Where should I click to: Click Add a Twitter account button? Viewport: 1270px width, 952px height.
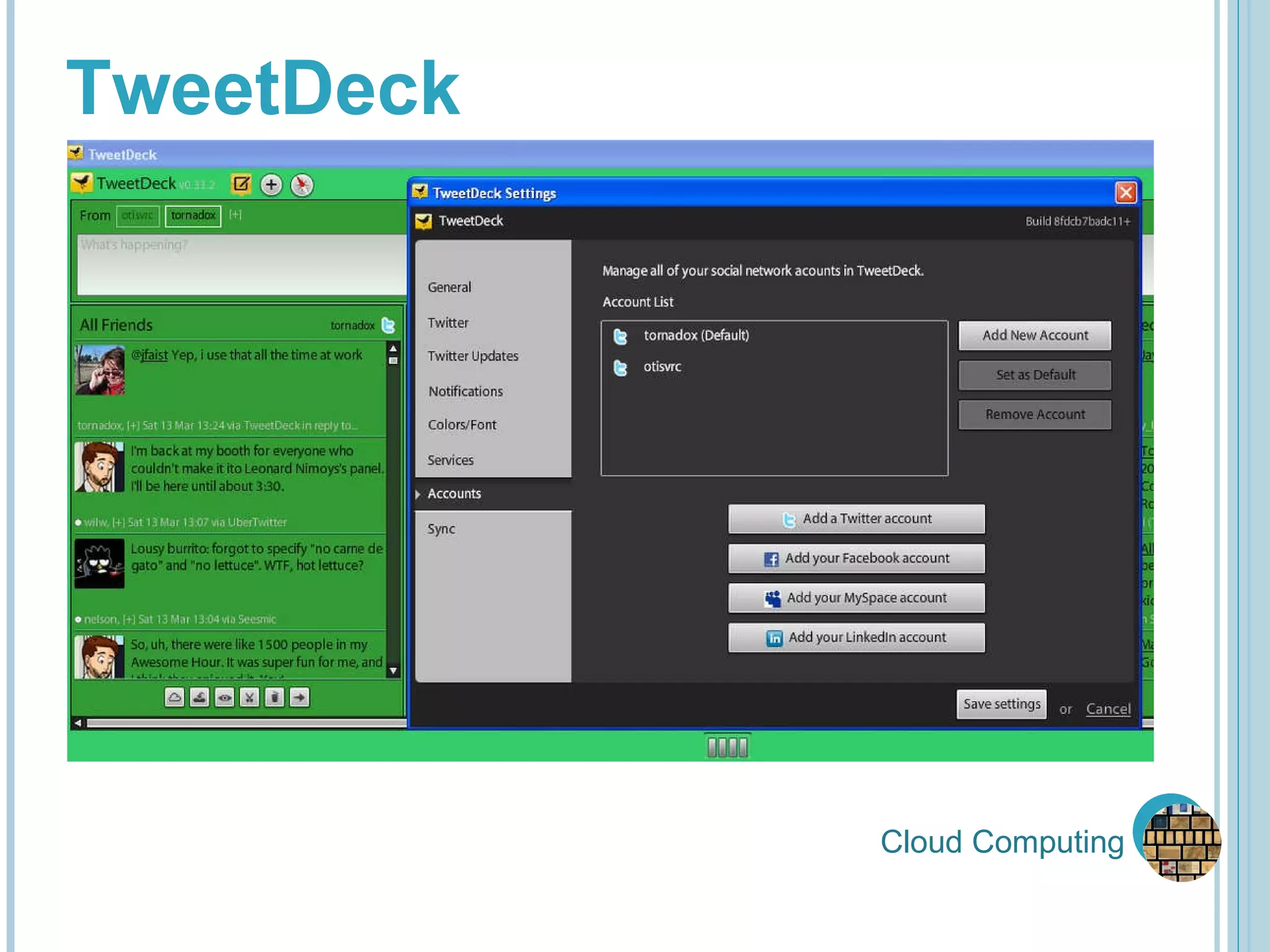[x=856, y=519]
